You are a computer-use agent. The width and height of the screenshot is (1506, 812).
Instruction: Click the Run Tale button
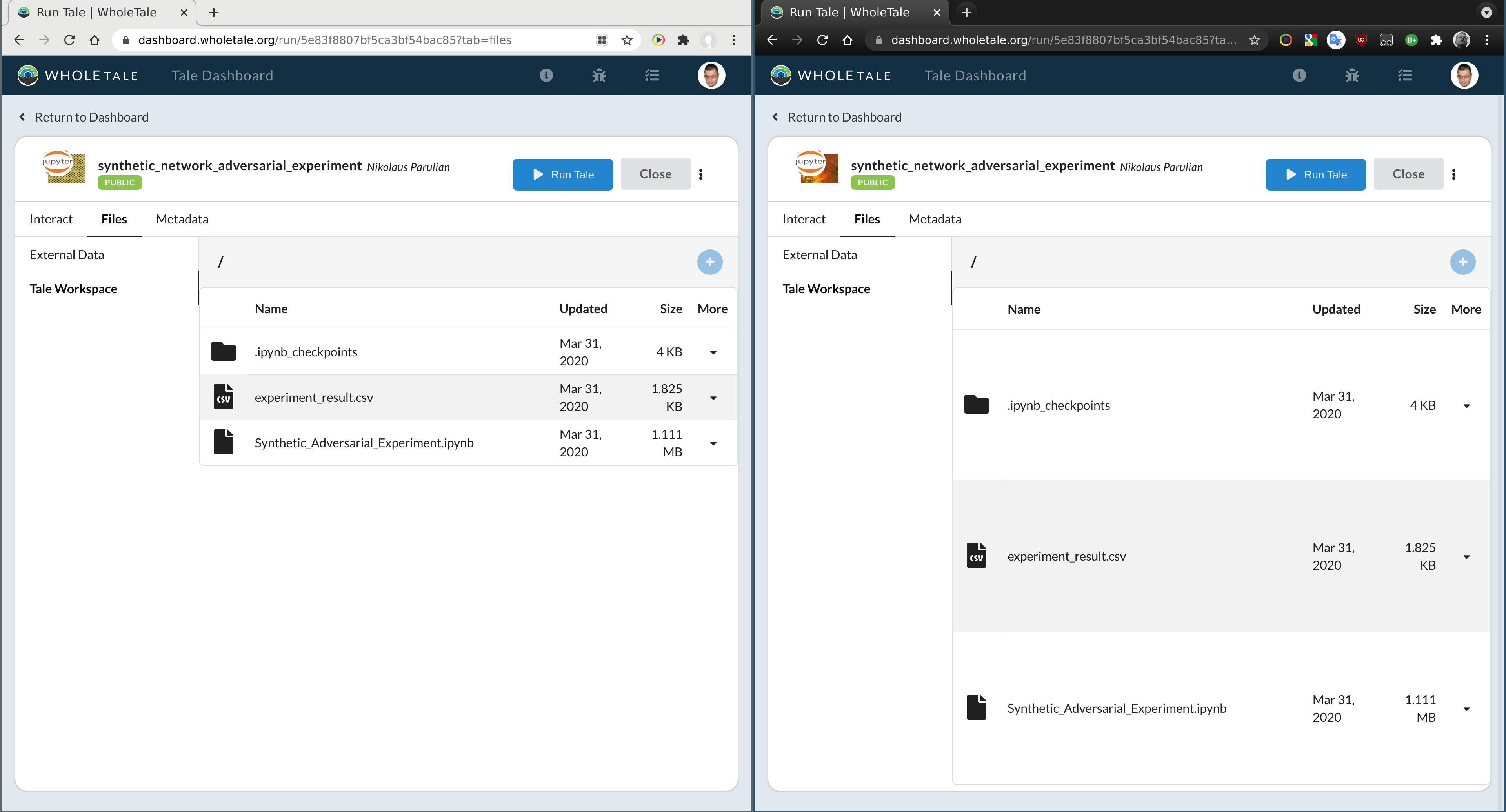point(562,174)
